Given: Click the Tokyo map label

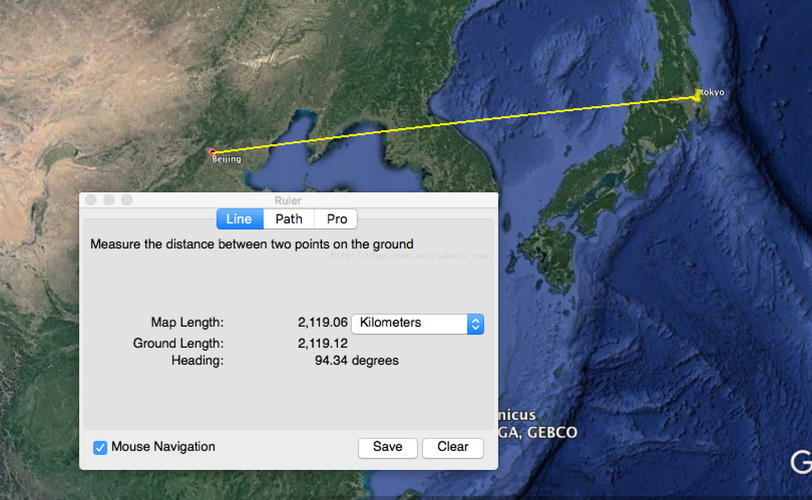Looking at the screenshot, I should point(713,92).
